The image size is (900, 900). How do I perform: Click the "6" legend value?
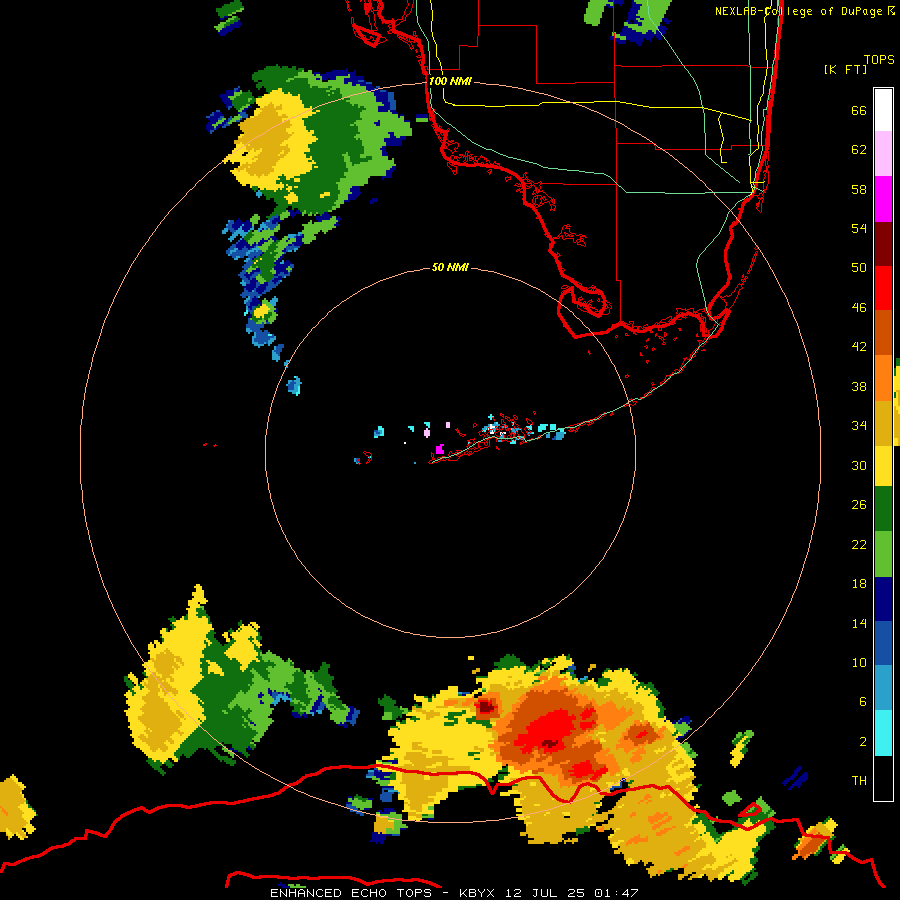[863, 701]
